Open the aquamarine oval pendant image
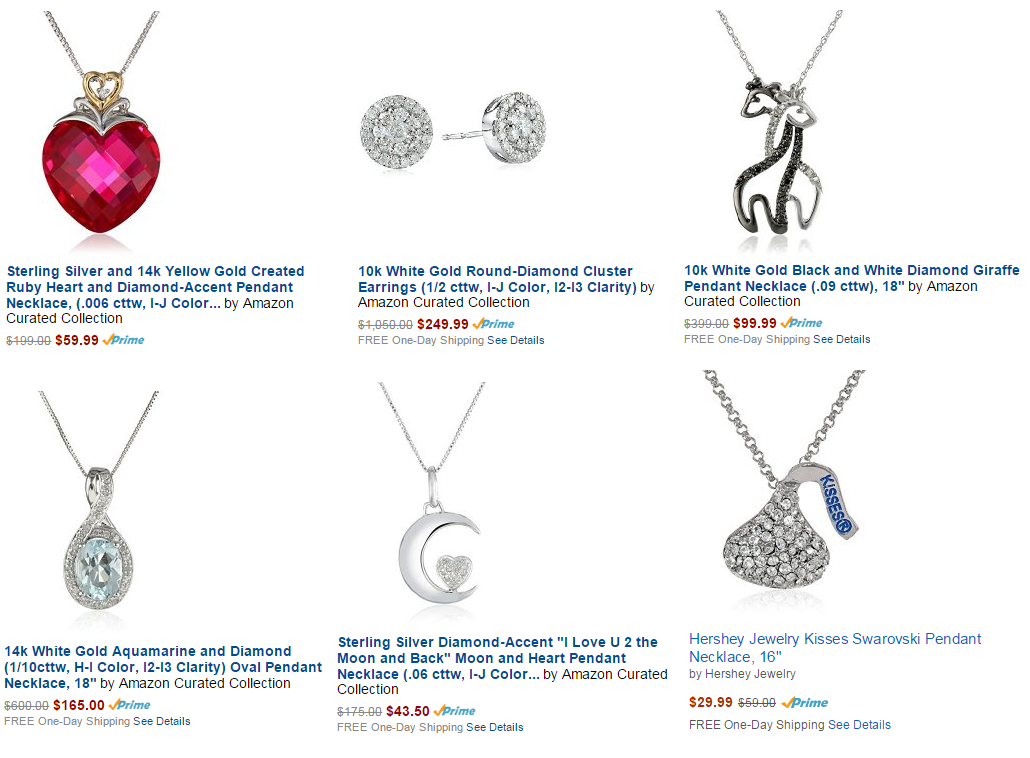The width and height of the screenshot is (1030, 758). (99, 501)
